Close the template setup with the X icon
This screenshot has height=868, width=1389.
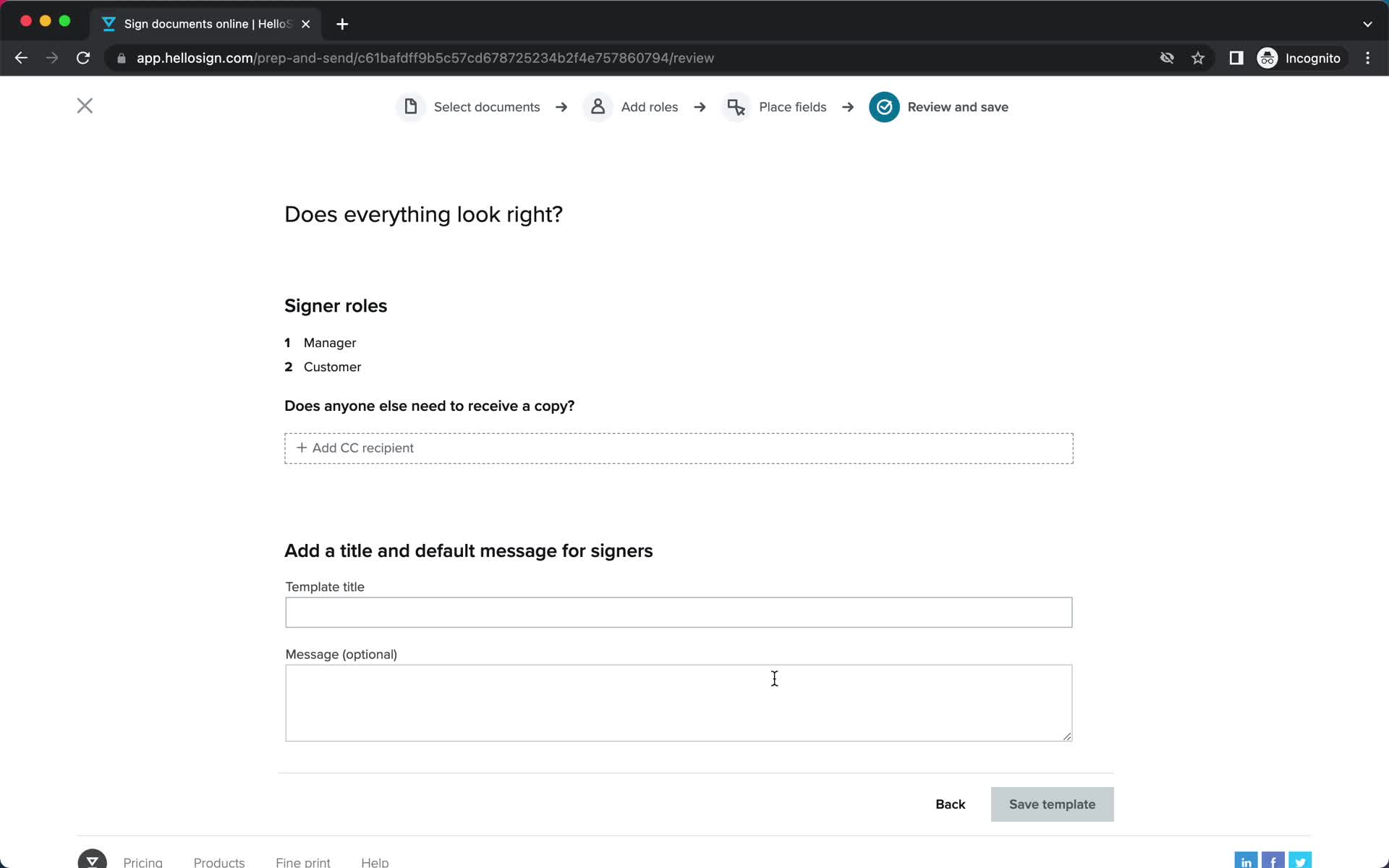point(85,106)
